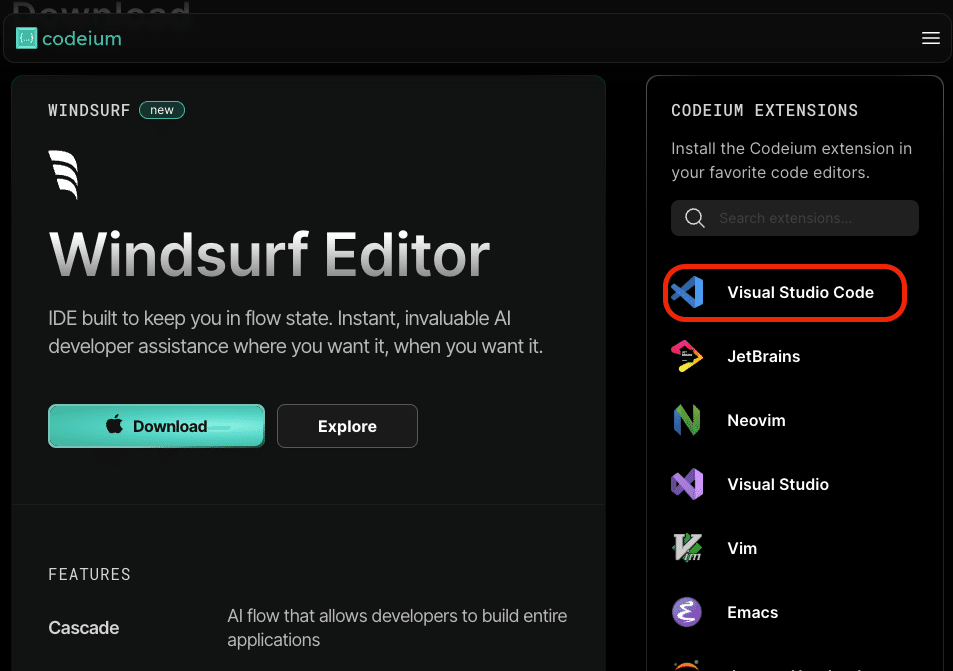Select the Vim extension icon
Viewport: 953px width, 671px height.
pyautogui.click(x=686, y=548)
